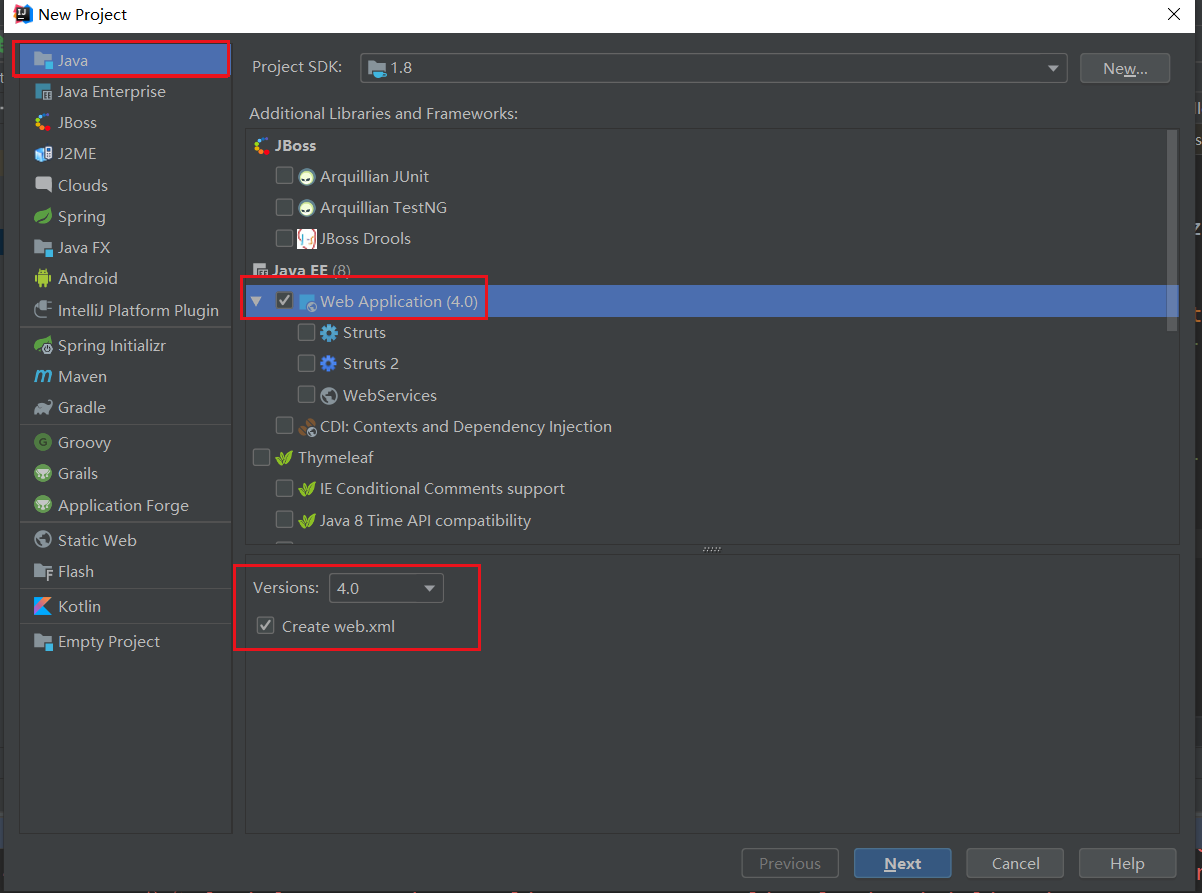Select the Kotlin icon

click(x=43, y=606)
